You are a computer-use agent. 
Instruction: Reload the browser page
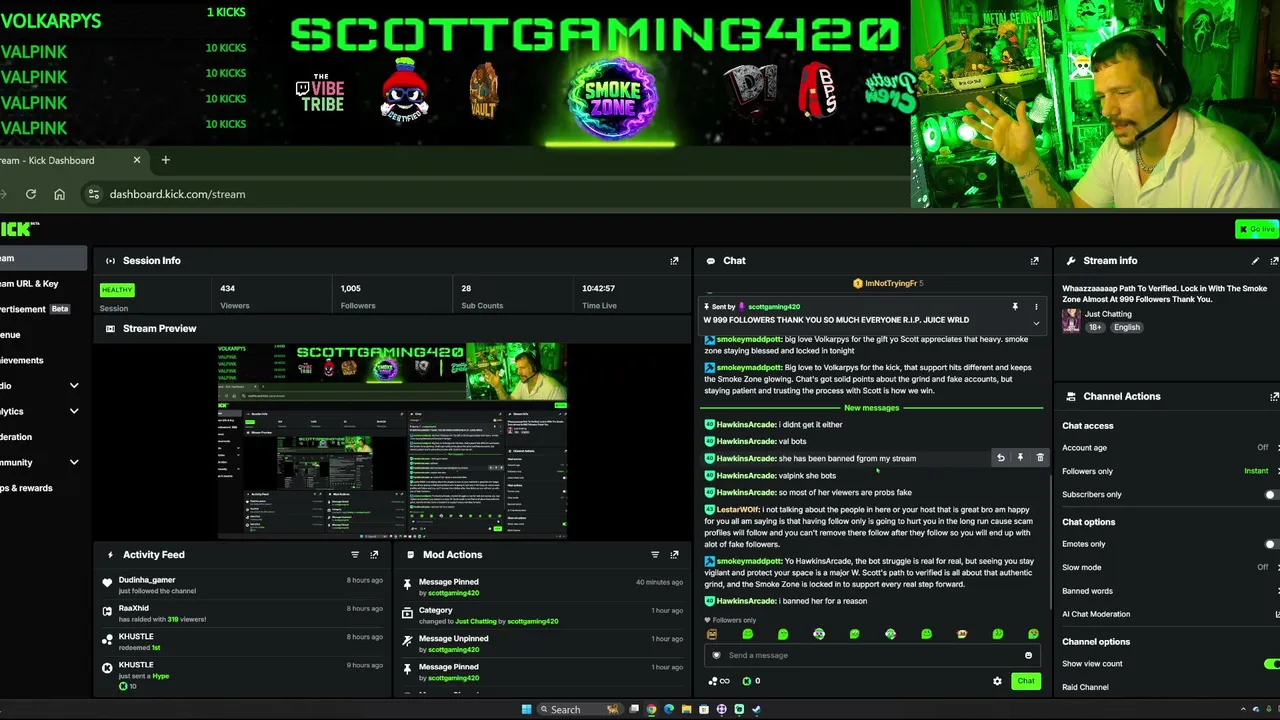point(31,194)
